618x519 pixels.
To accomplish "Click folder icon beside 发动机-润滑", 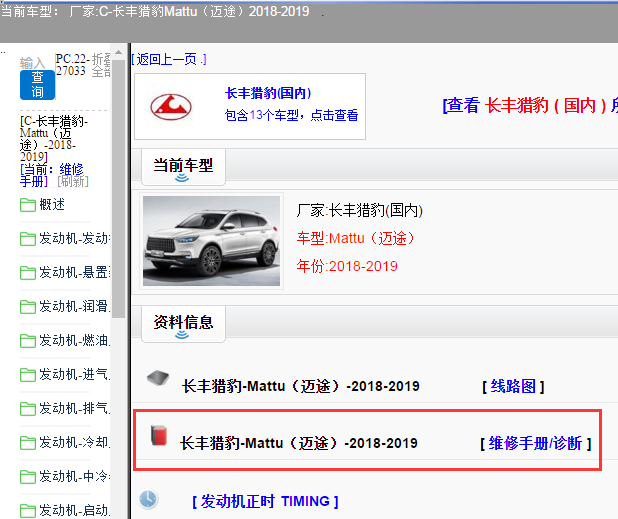I will coord(28,307).
